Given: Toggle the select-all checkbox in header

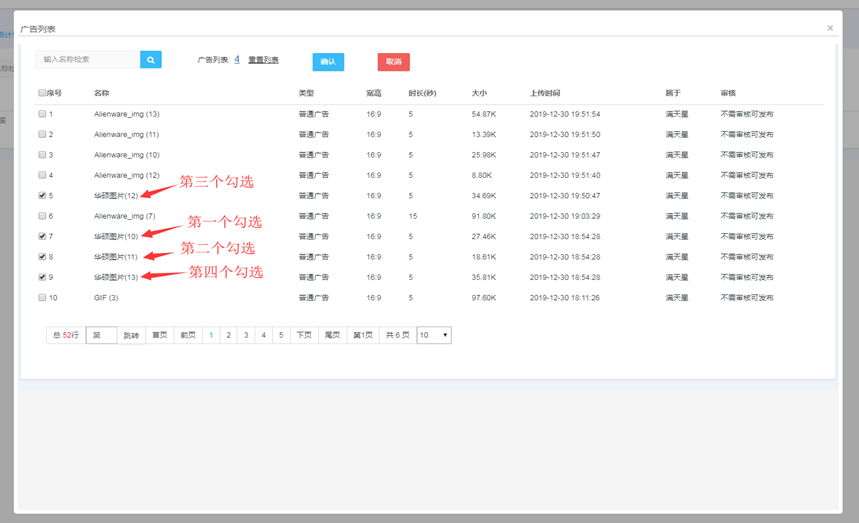Looking at the screenshot, I should [x=42, y=93].
